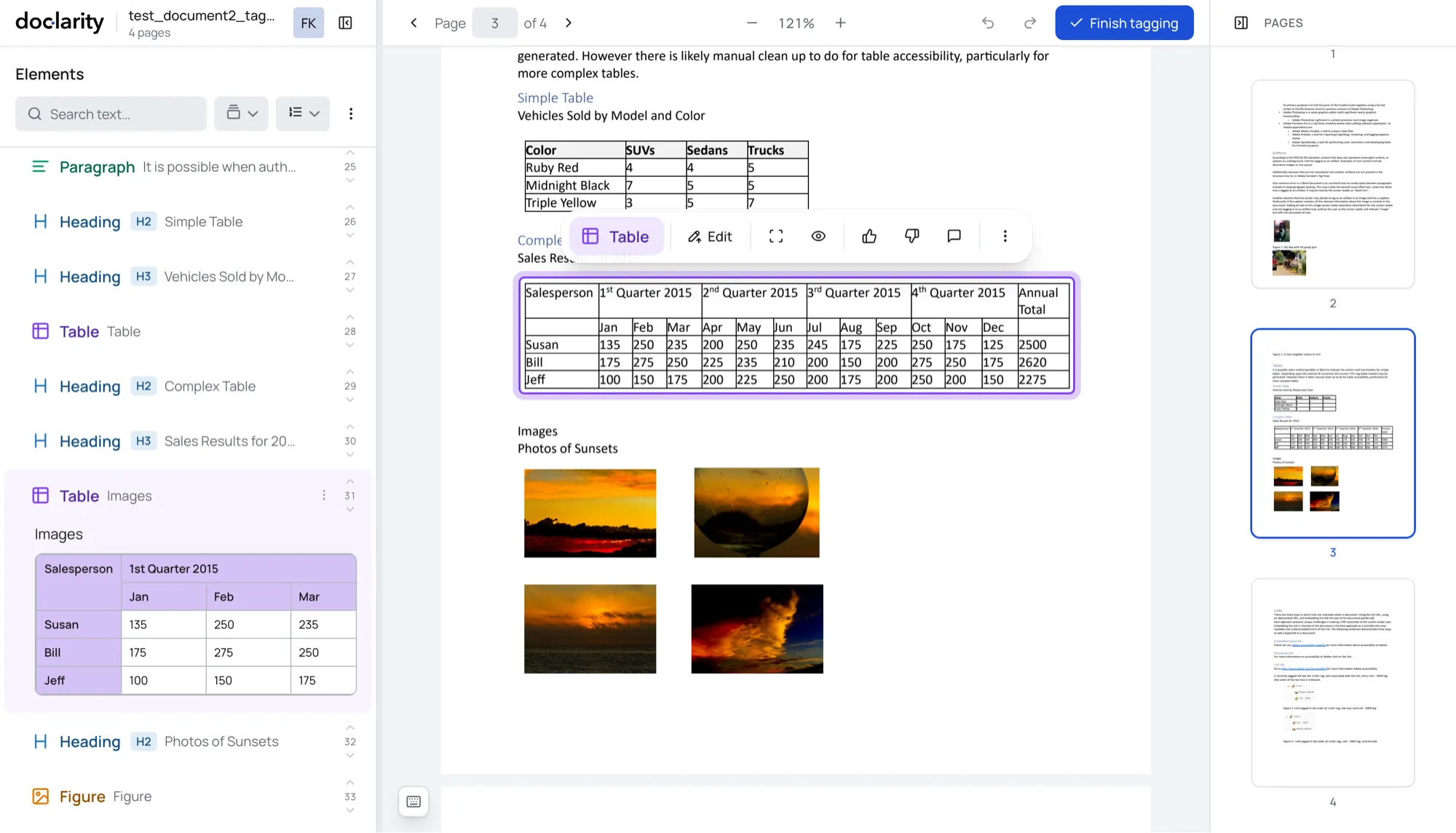This screenshot has width=1456, height=833.
Task: Click the Photos of Sunsets text in the document
Action: click(567, 449)
